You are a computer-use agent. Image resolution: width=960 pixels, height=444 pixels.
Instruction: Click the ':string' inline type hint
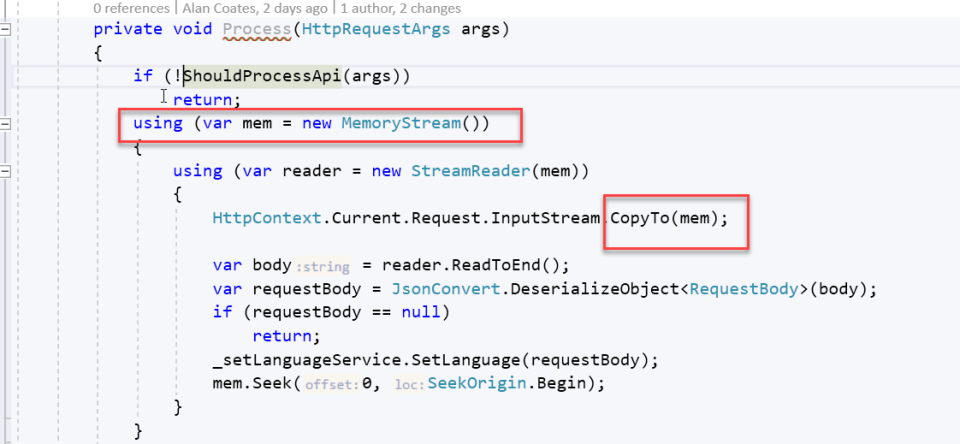[320, 266]
